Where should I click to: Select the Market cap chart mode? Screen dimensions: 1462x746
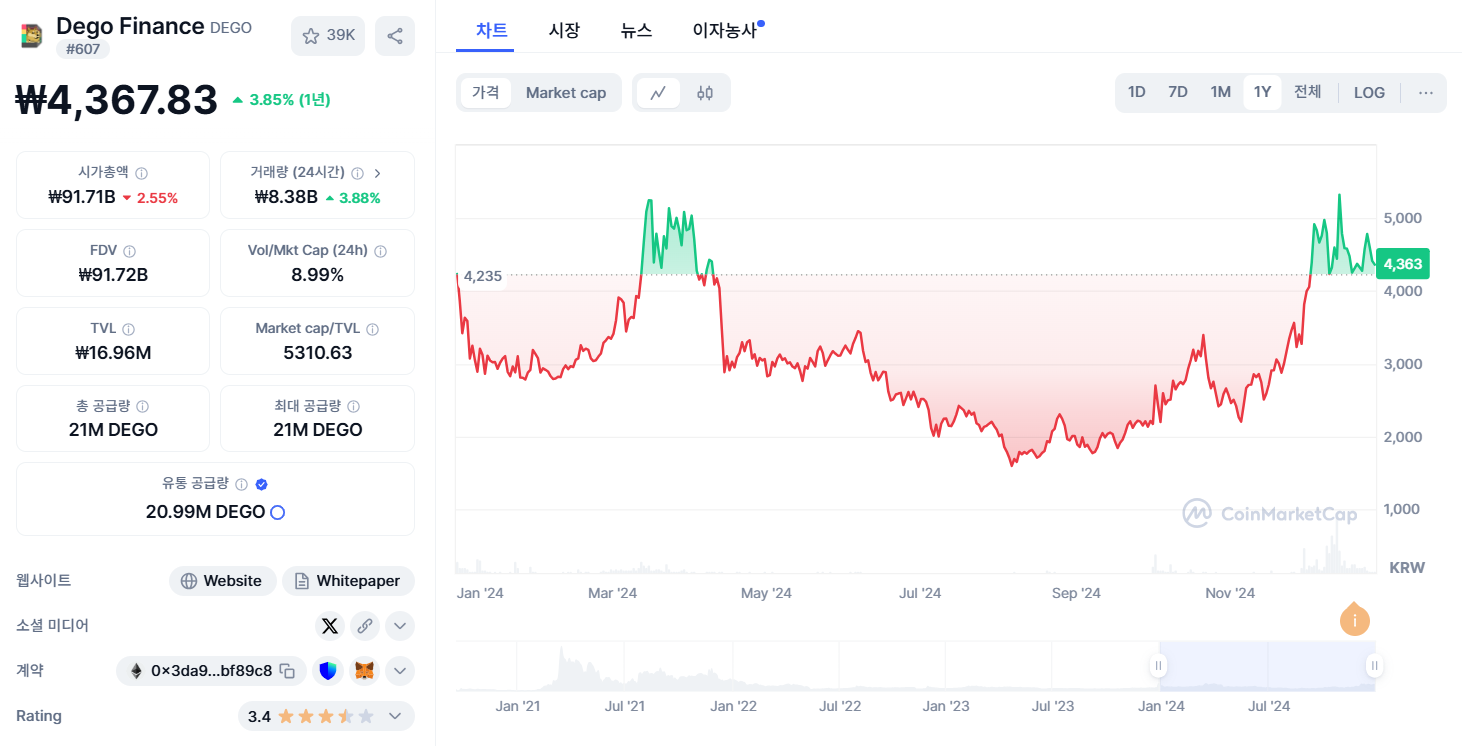pyautogui.click(x=566, y=93)
